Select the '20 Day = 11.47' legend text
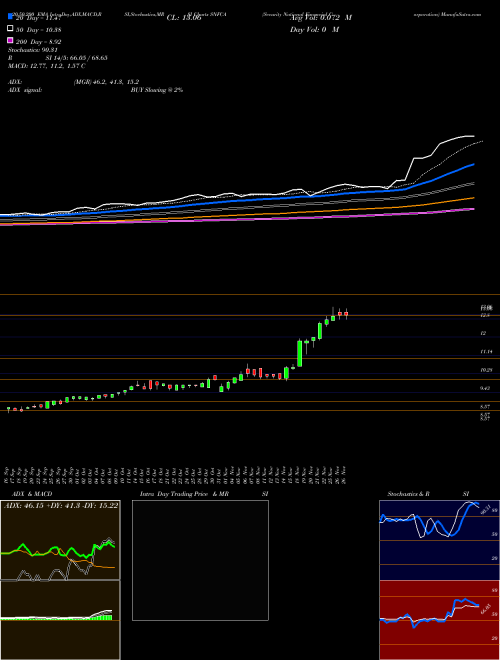The width and height of the screenshot is (500, 660). 39,17
